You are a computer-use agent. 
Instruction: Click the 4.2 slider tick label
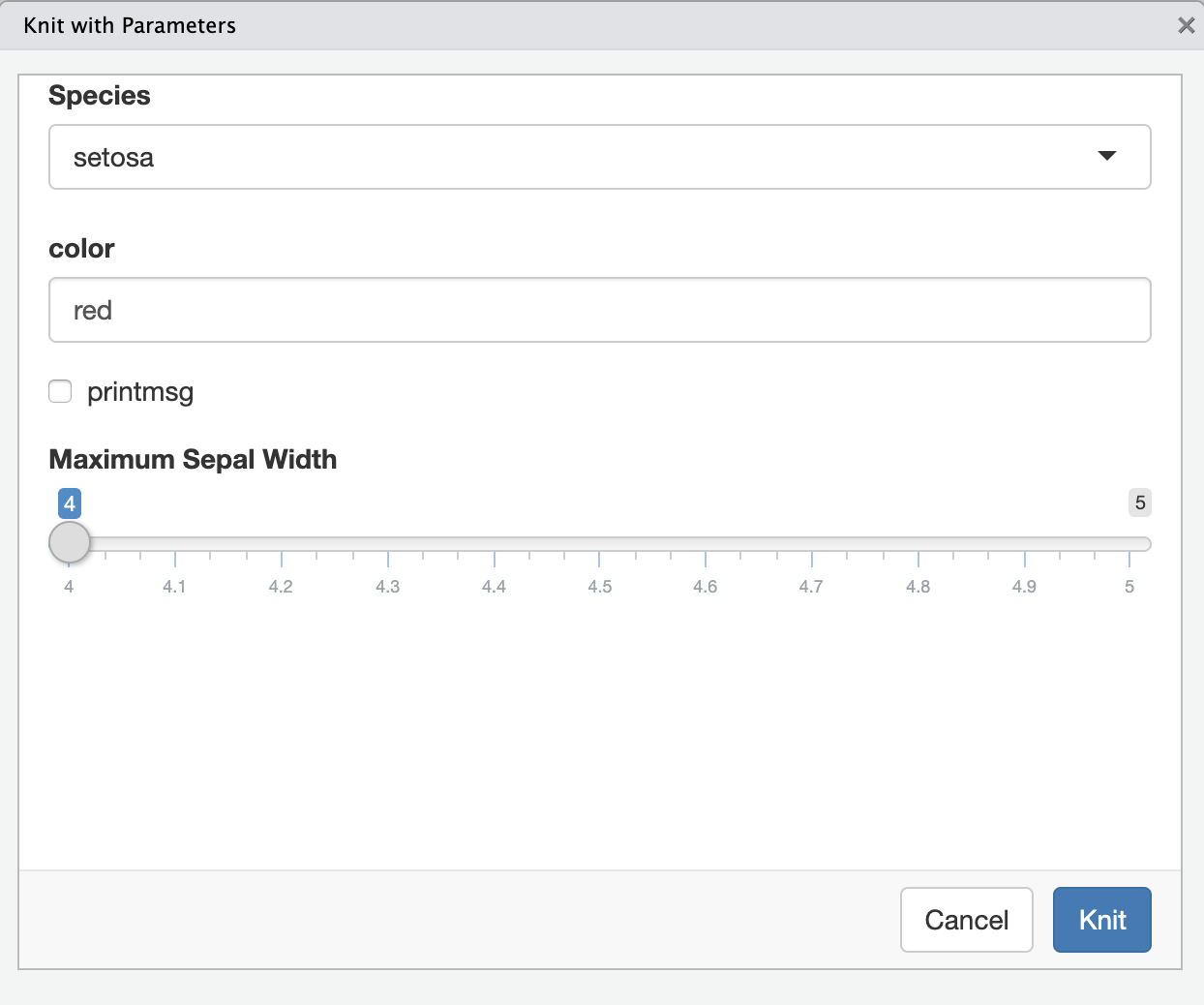point(281,587)
